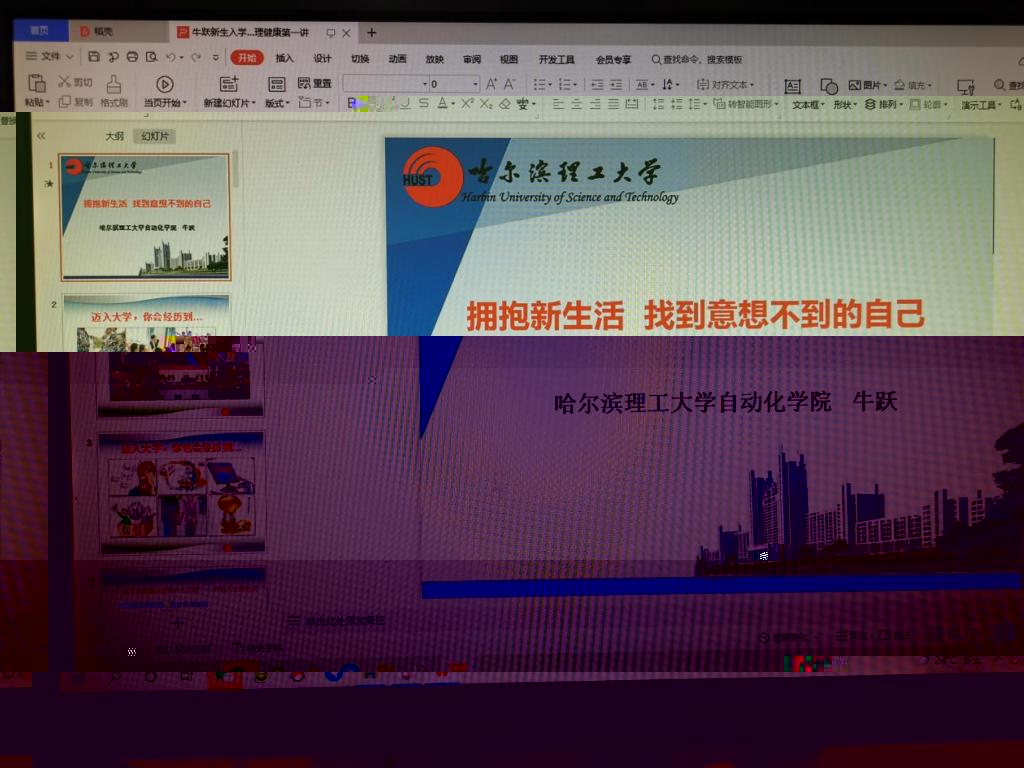Open the 会员专享 member exclusive tab
The width and height of the screenshot is (1024, 768).
(613, 59)
